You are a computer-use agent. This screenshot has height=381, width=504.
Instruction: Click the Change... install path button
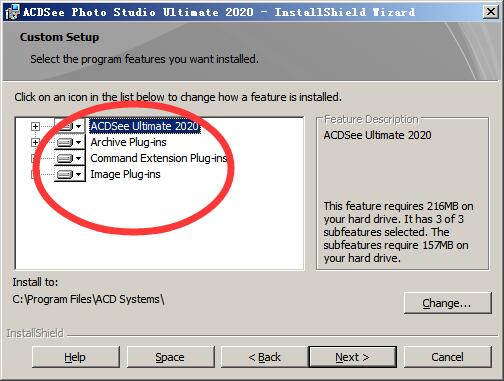(x=447, y=303)
